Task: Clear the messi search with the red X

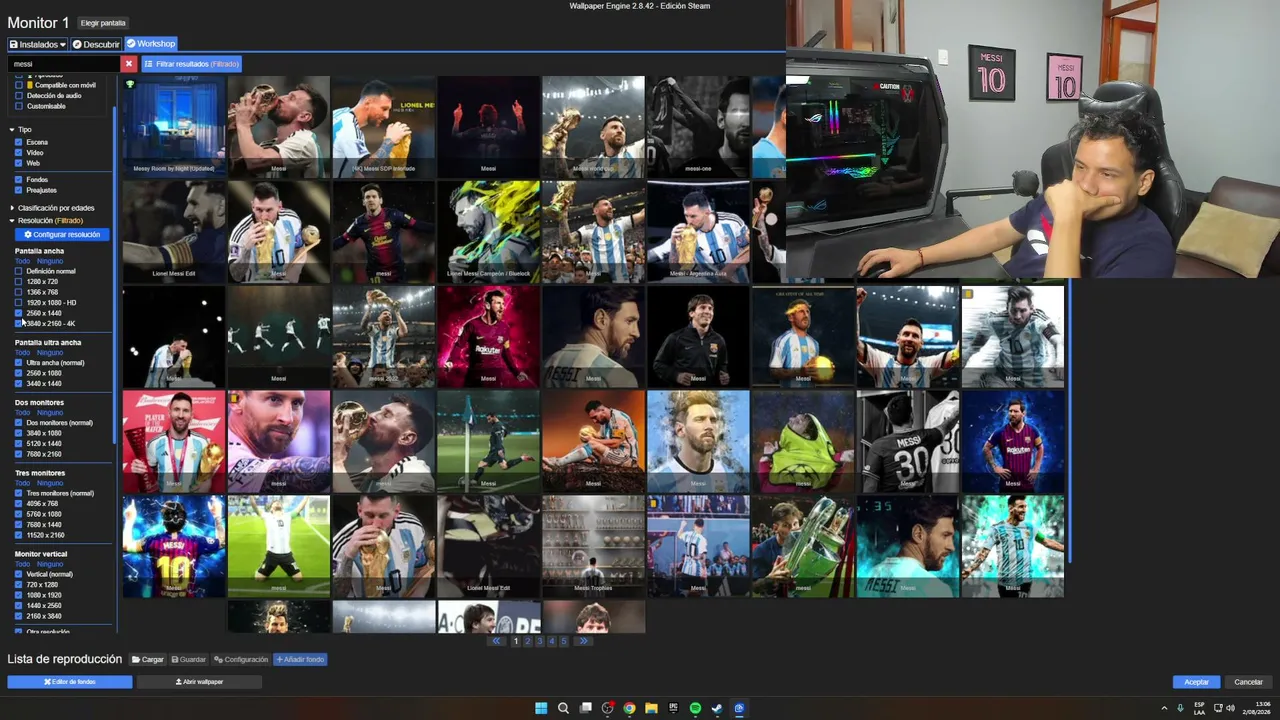Action: click(128, 64)
